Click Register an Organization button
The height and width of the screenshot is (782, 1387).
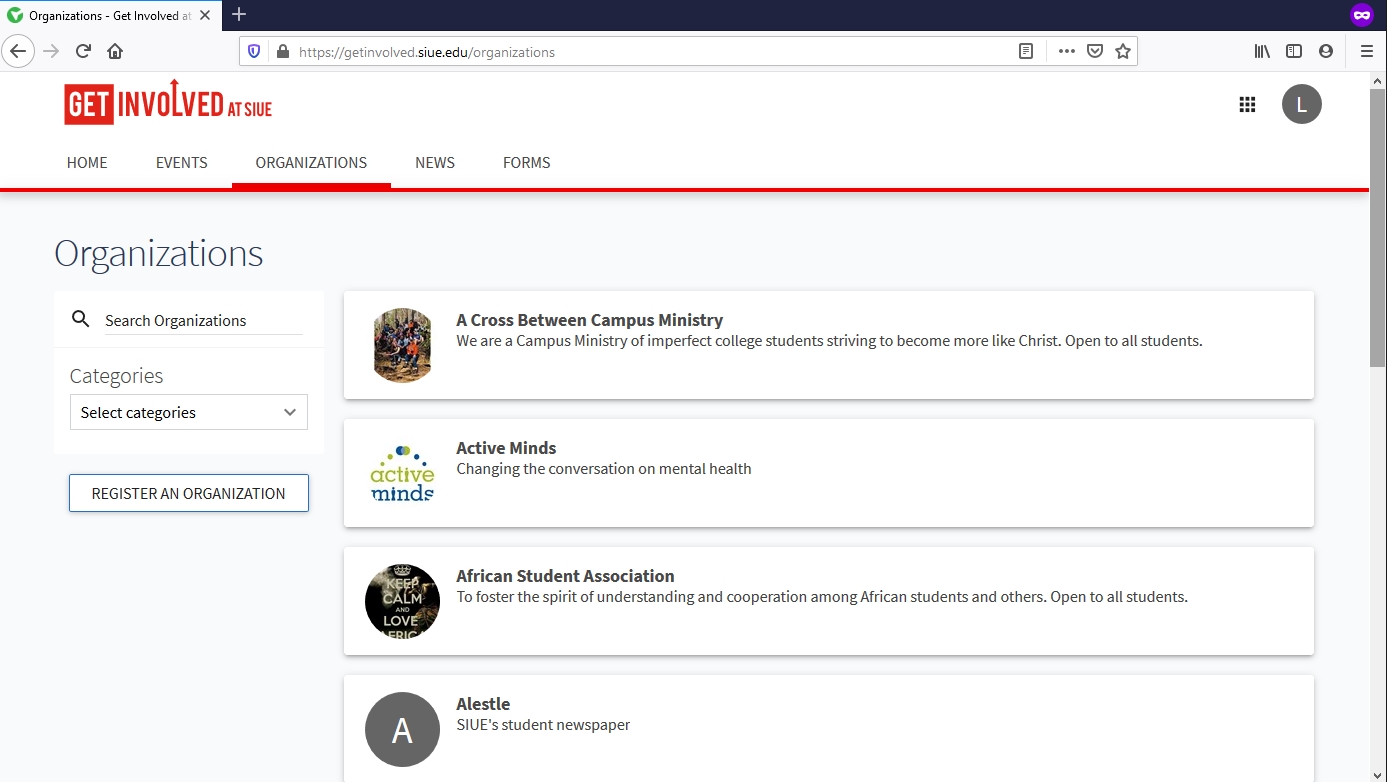188,494
